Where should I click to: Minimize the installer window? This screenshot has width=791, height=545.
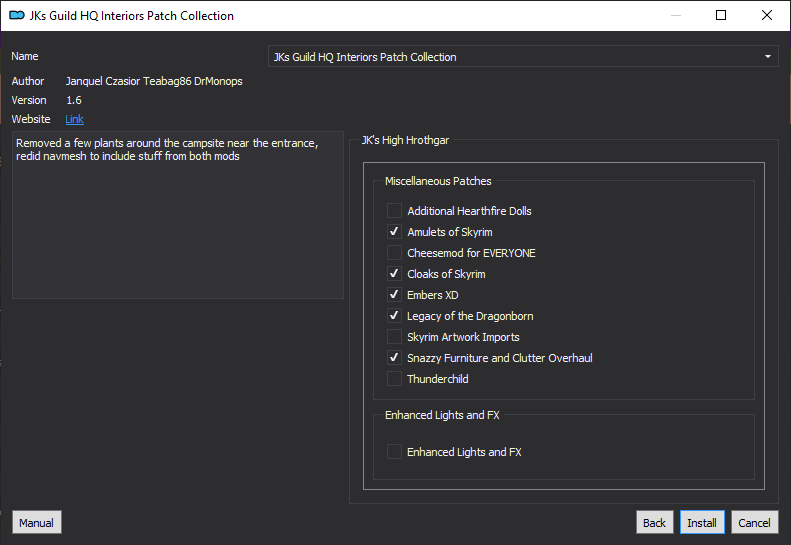[676, 15]
